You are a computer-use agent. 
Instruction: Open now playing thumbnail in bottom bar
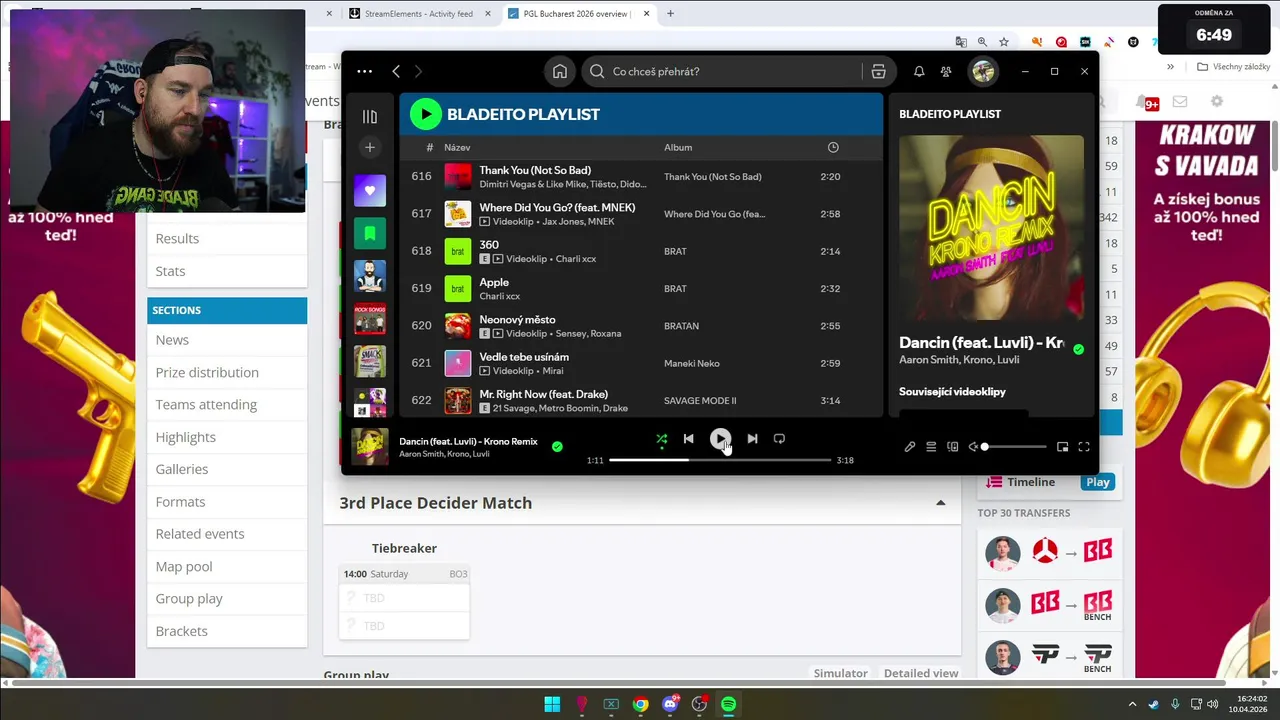point(370,447)
